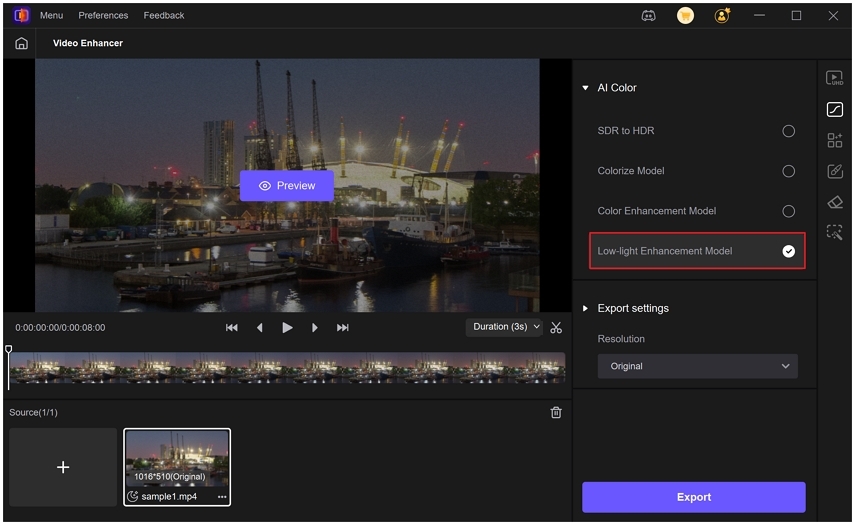Open the Resolution Original dropdown

[x=697, y=366]
